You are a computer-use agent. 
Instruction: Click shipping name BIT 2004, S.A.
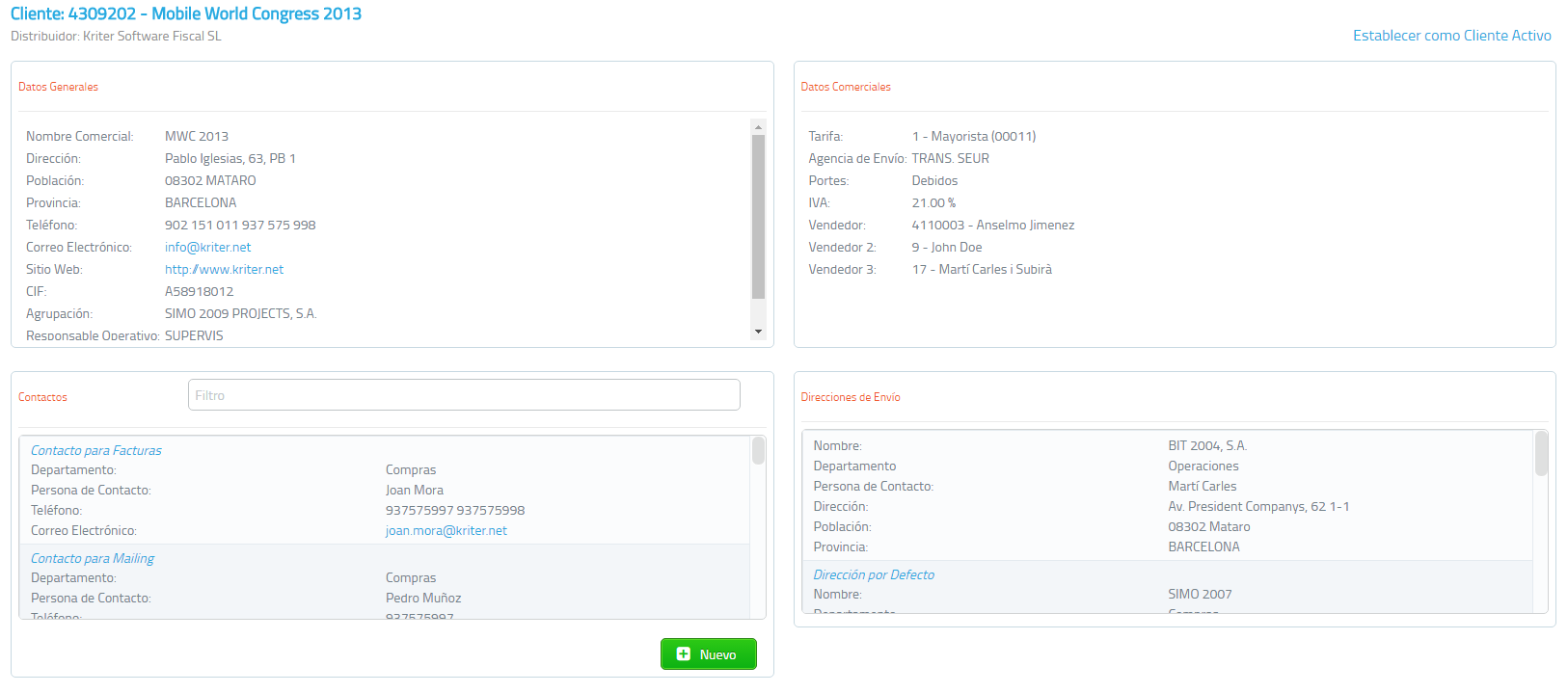point(1207,446)
